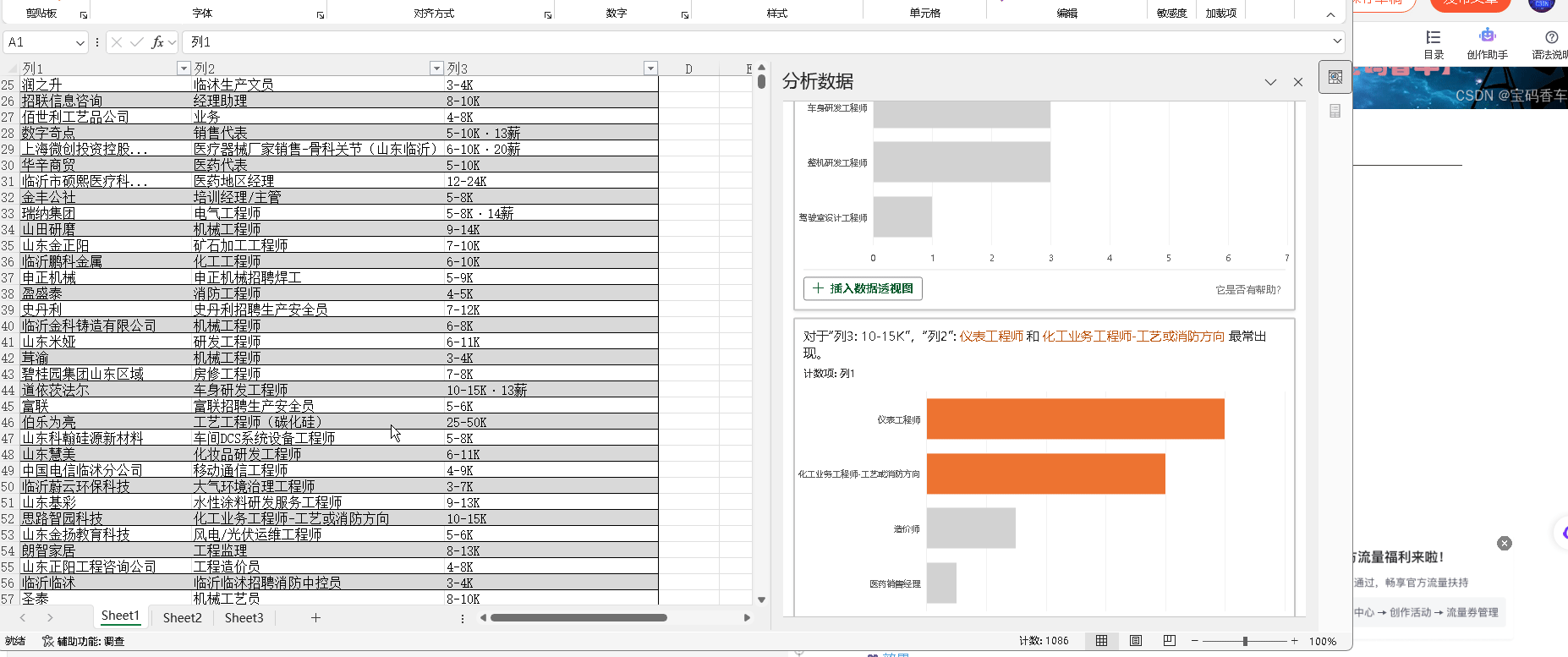The width and height of the screenshot is (1568, 657).
Task: Click the CSDN user avatar
Action: point(1542,4)
